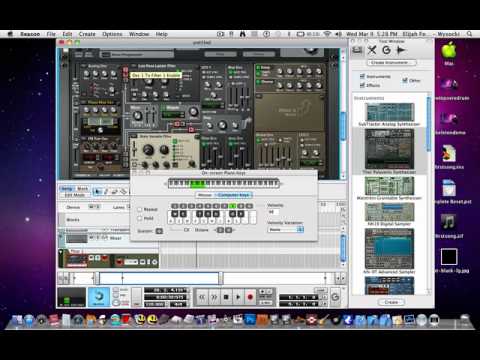480x360 pixels.
Task: Click the Wi-Fi icon in the menu bar
Action: [328, 34]
